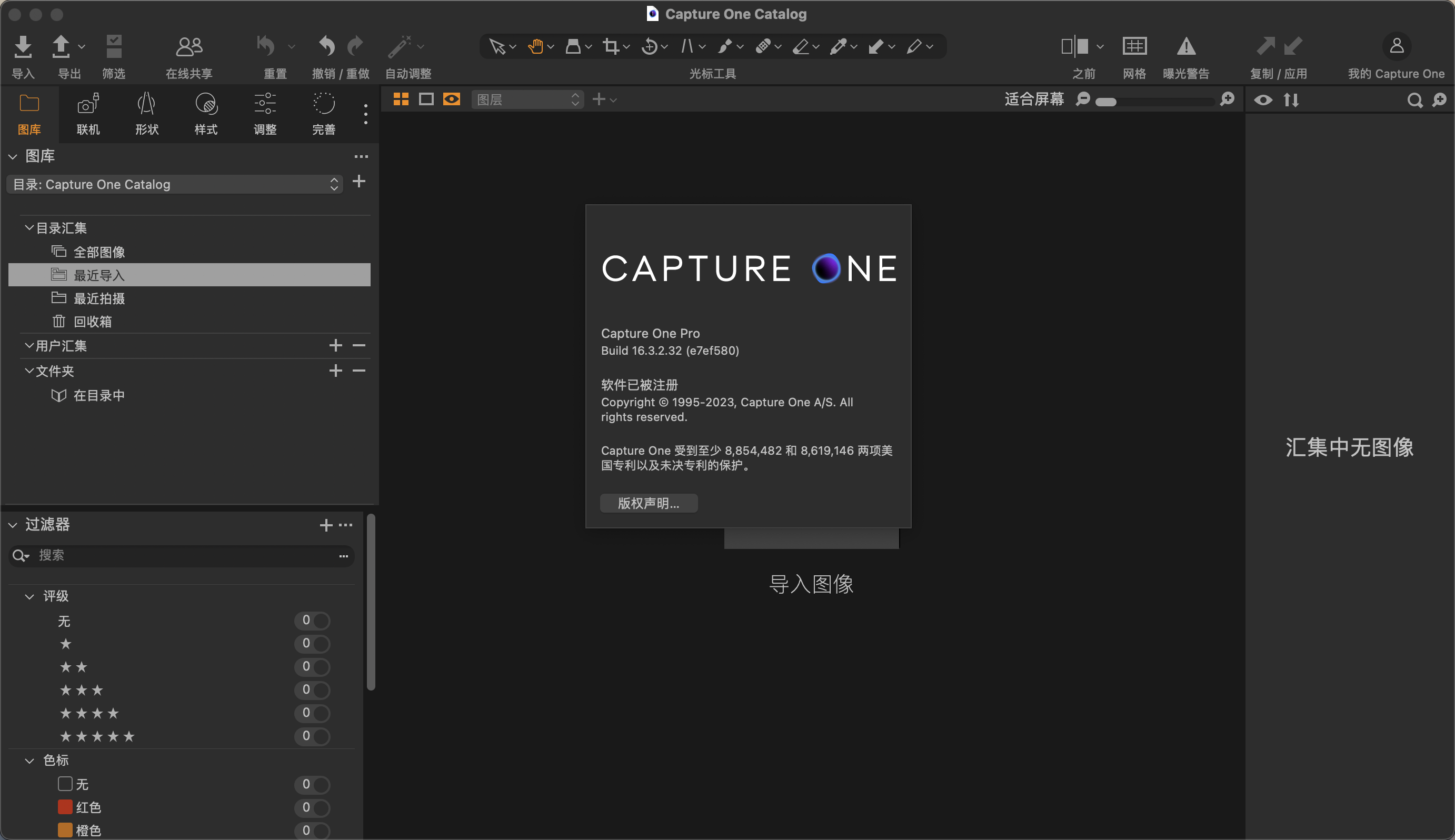Open the Cull (筛选) tool icon
Viewport: 1455px width, 840px height.
pyautogui.click(x=114, y=46)
